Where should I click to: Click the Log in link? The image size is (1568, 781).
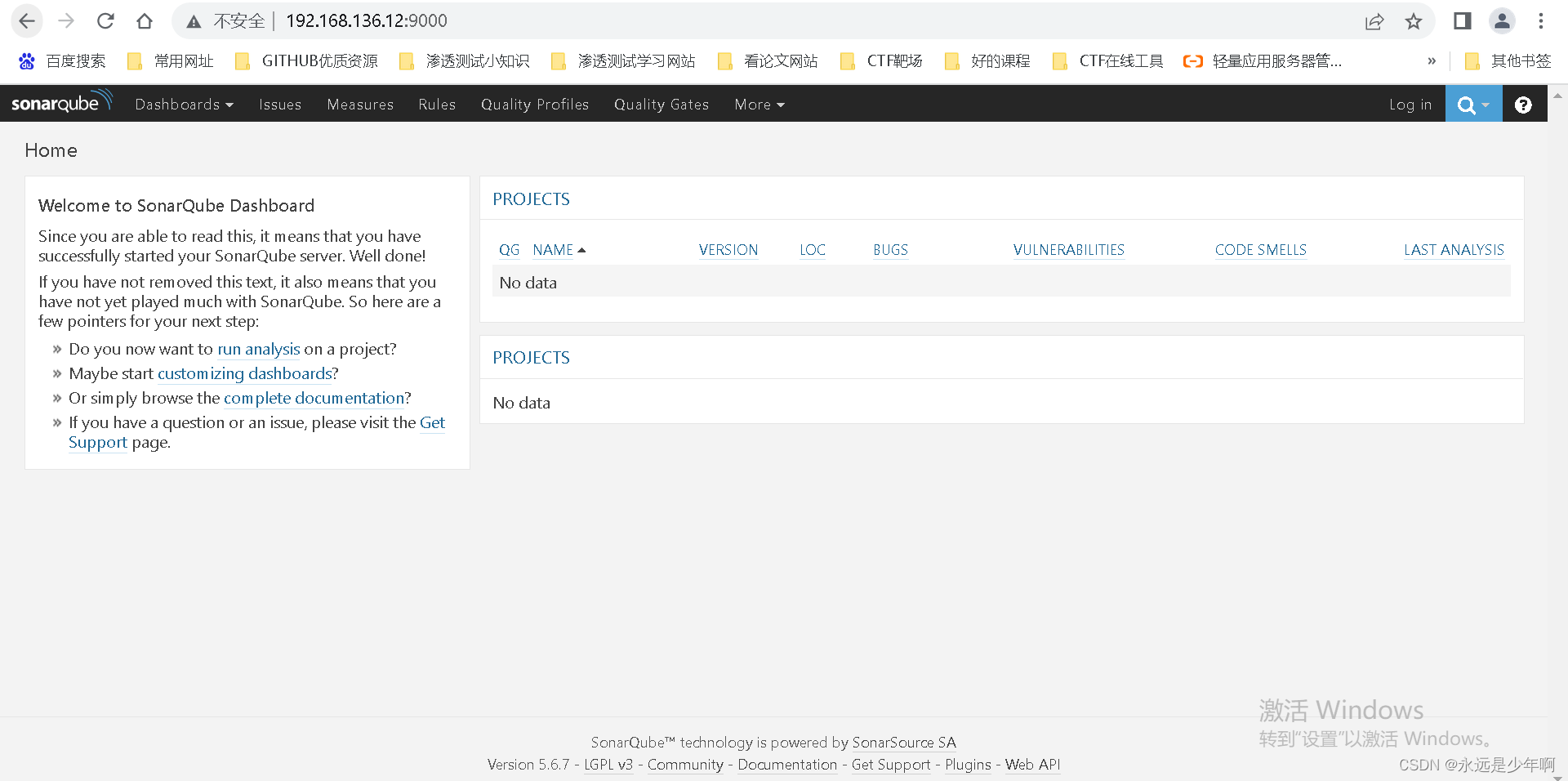click(x=1410, y=105)
